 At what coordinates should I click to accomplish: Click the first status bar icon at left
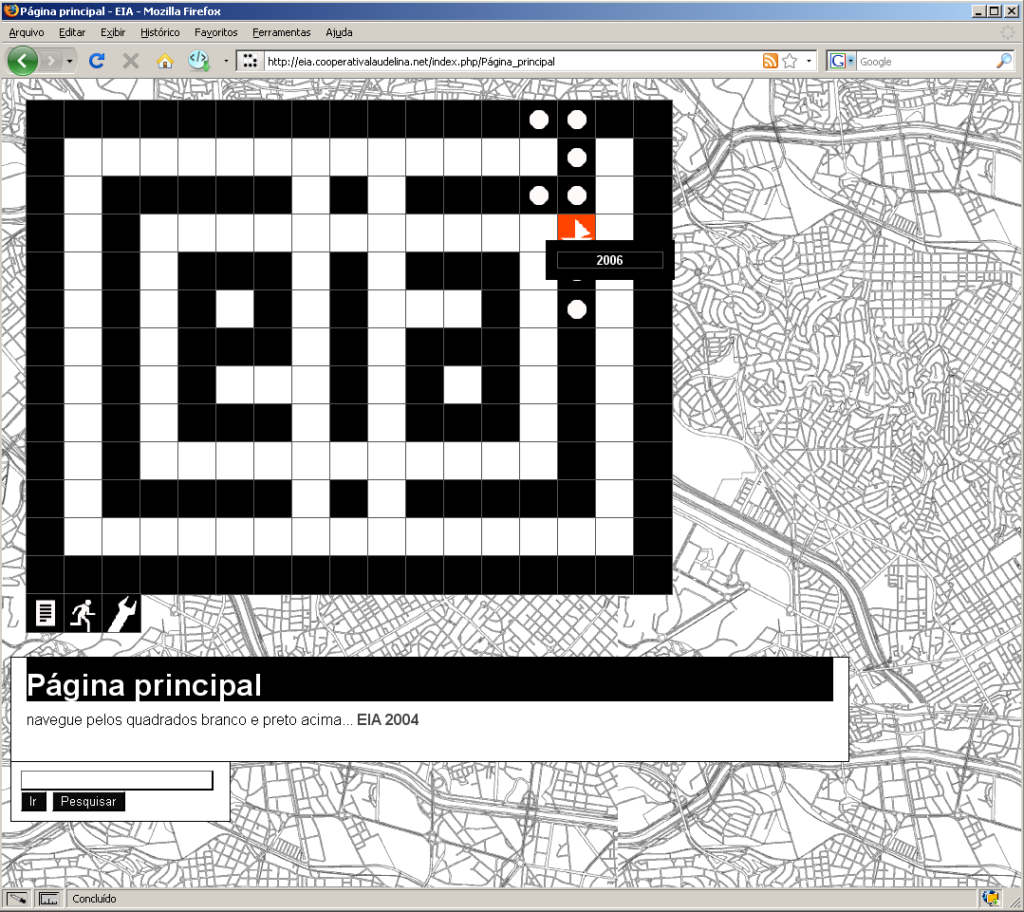coord(18,899)
